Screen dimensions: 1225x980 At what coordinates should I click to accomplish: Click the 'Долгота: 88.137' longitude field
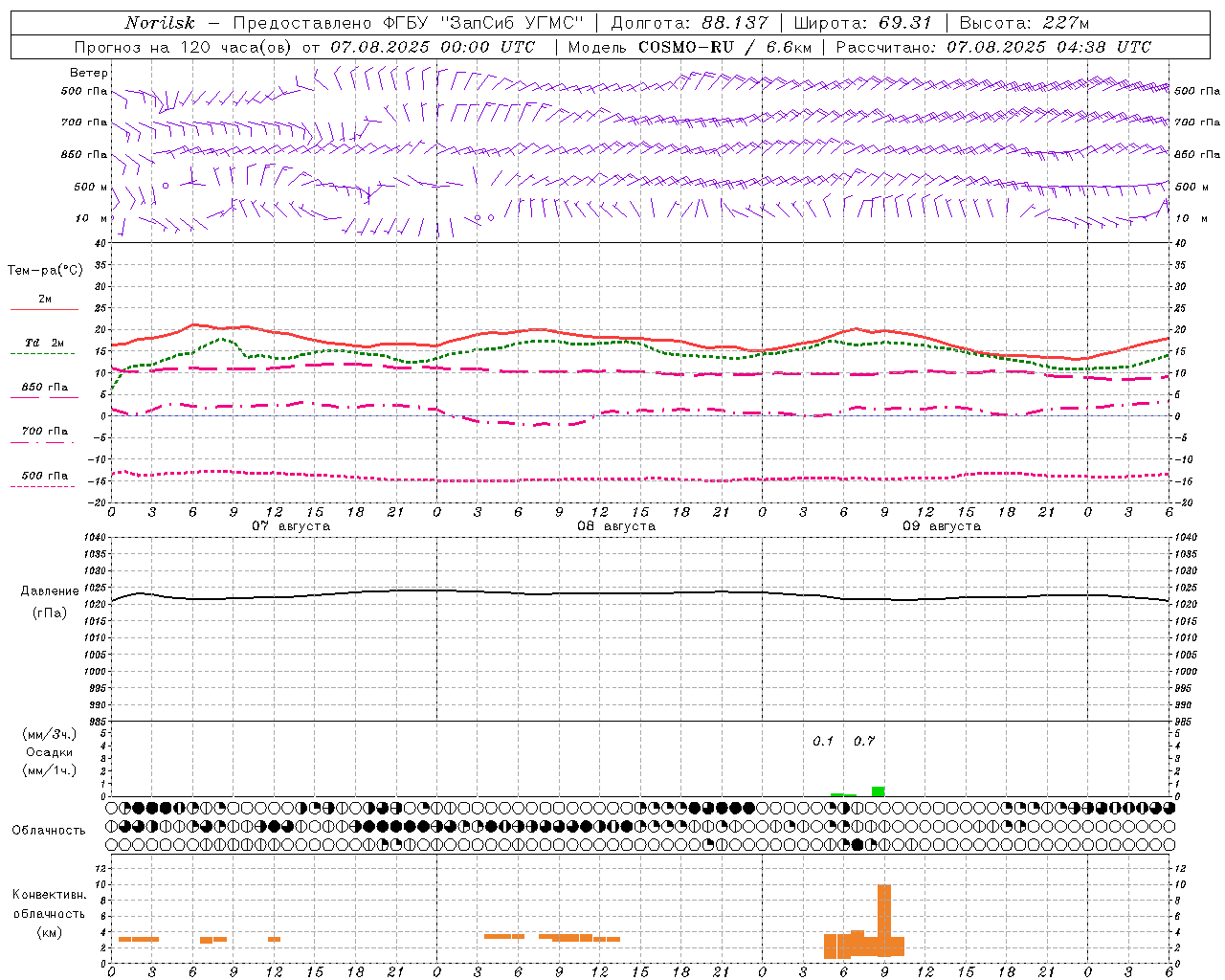point(689,23)
